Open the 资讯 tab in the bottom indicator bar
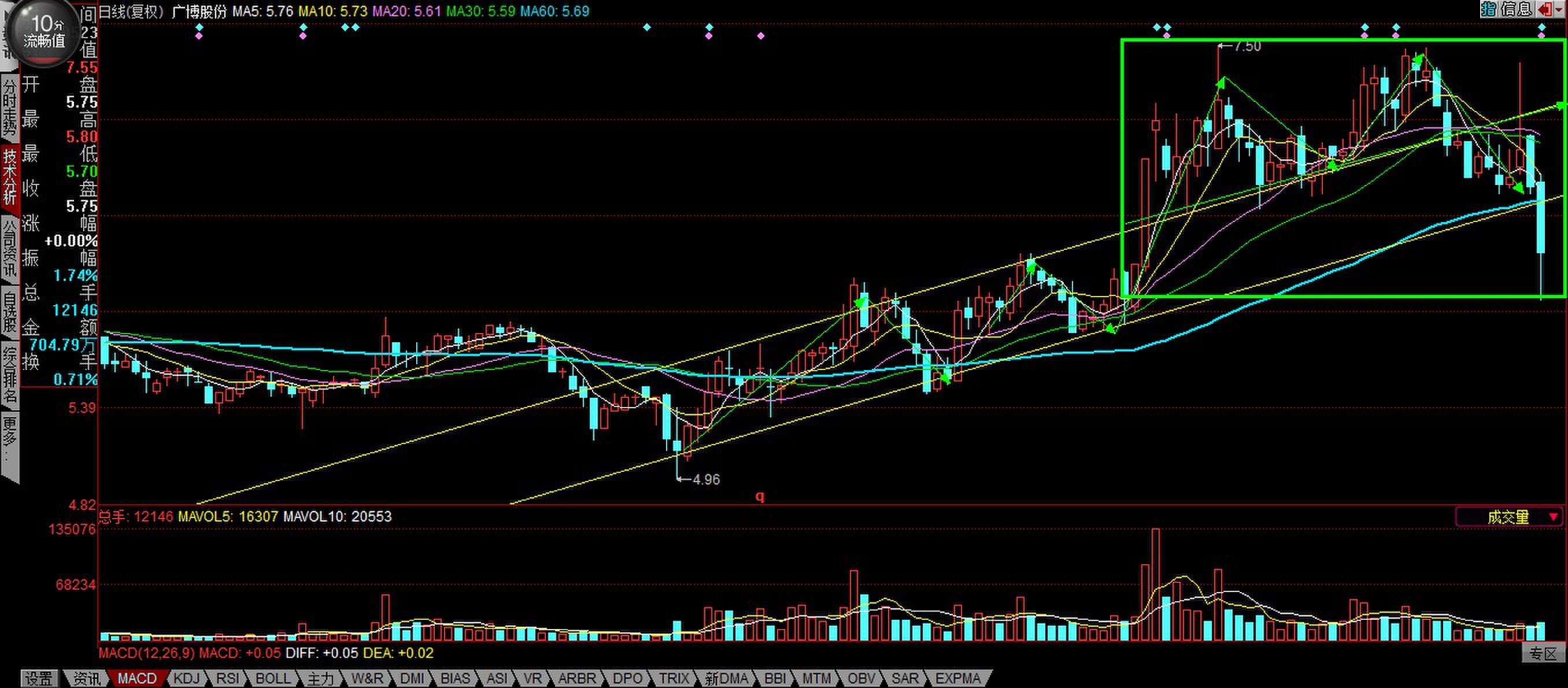 [86, 678]
